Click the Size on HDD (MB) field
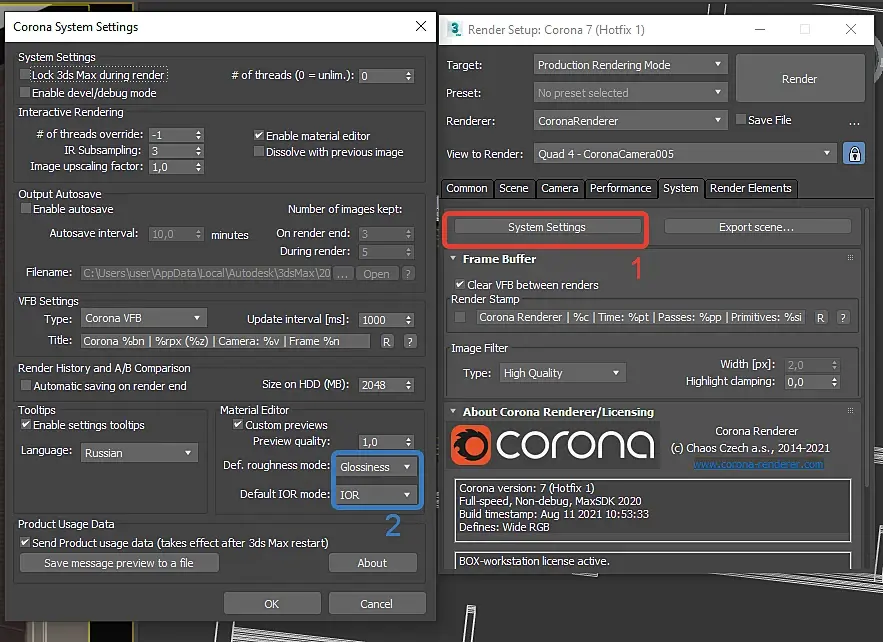 pos(381,385)
